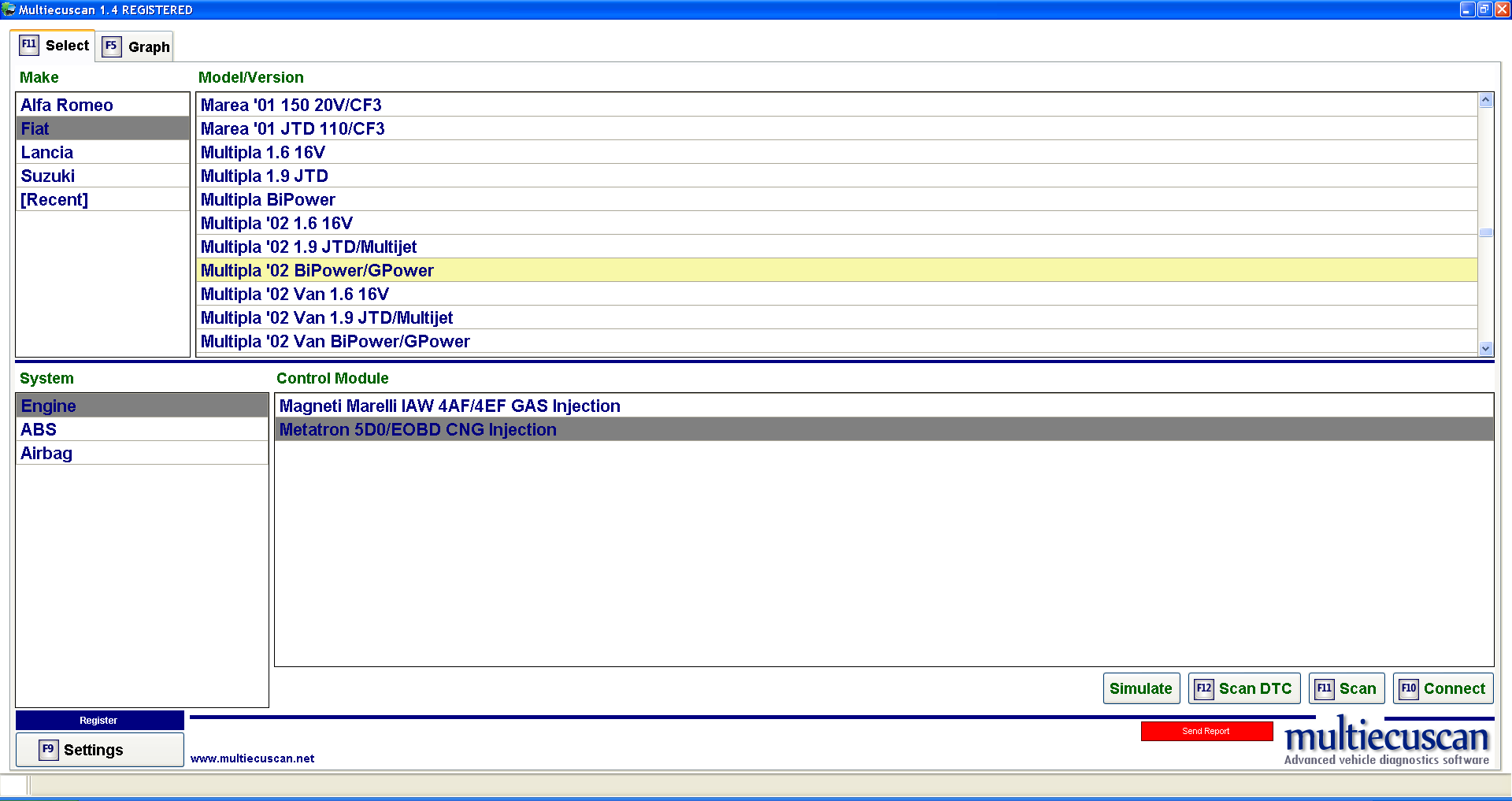The image size is (1512, 801).
Task: Choose Multipla 1.6 16V model
Action: [836, 152]
